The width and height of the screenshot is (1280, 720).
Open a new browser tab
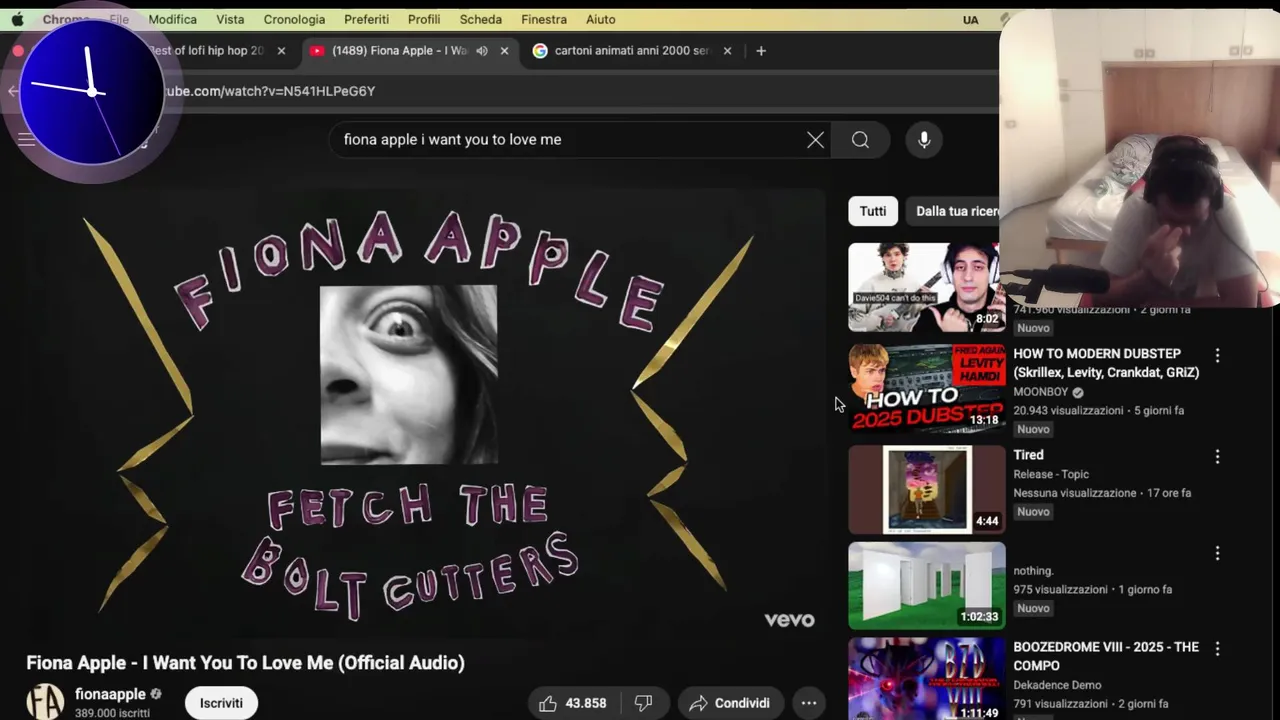point(761,50)
